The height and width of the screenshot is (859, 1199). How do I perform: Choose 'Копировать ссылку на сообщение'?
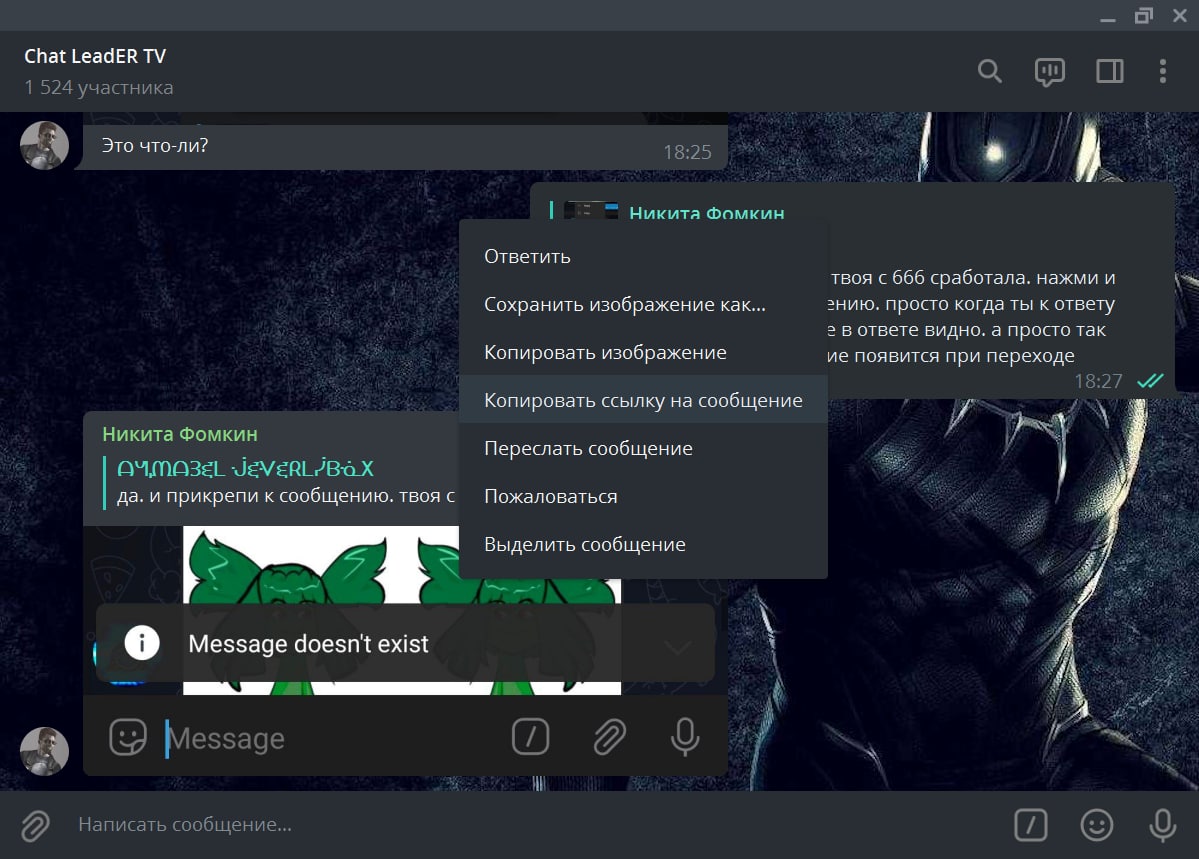pyautogui.click(x=643, y=400)
